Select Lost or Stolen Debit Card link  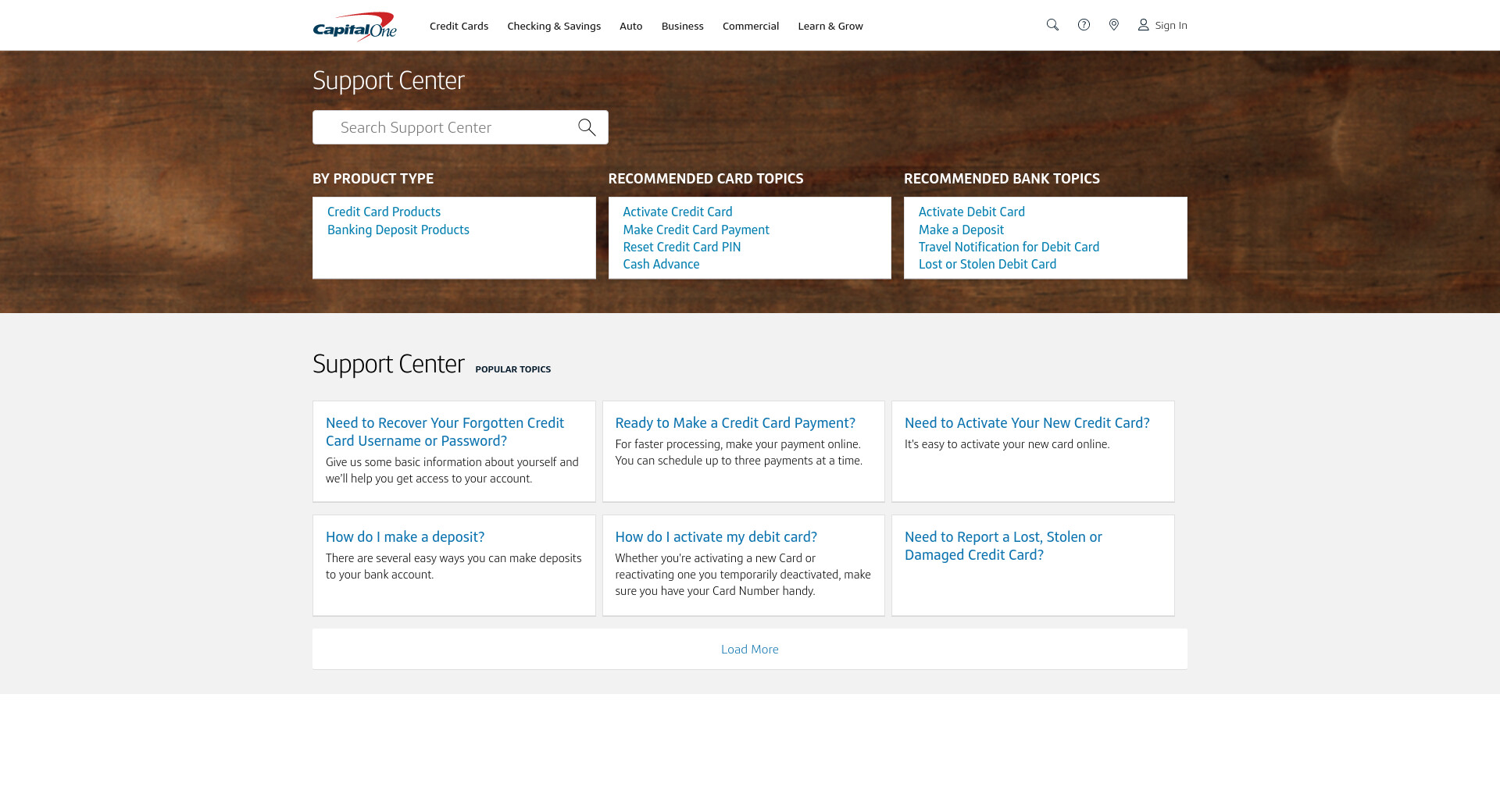(x=987, y=264)
